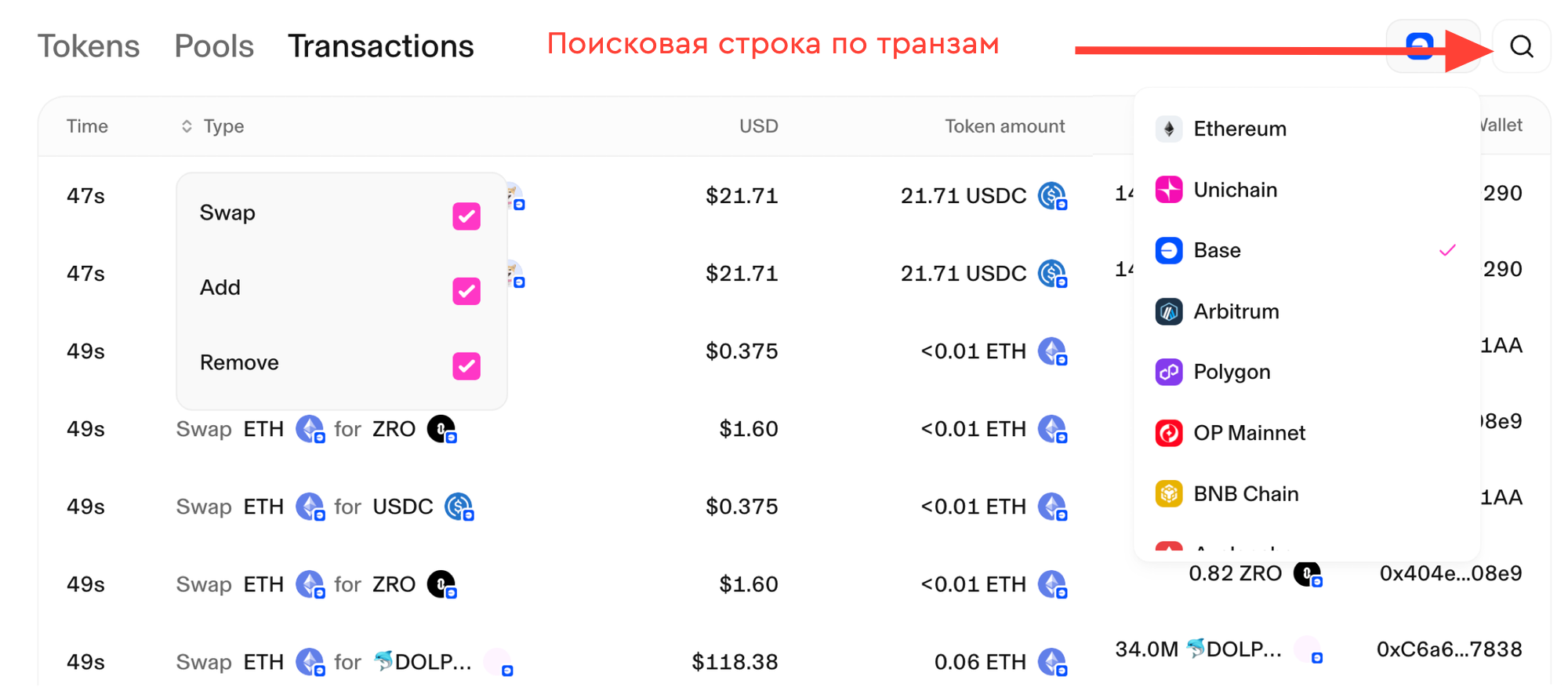The height and width of the screenshot is (687, 1568).
Task: Open wallet address 0xC6a6...7838
Action: pos(1449,649)
